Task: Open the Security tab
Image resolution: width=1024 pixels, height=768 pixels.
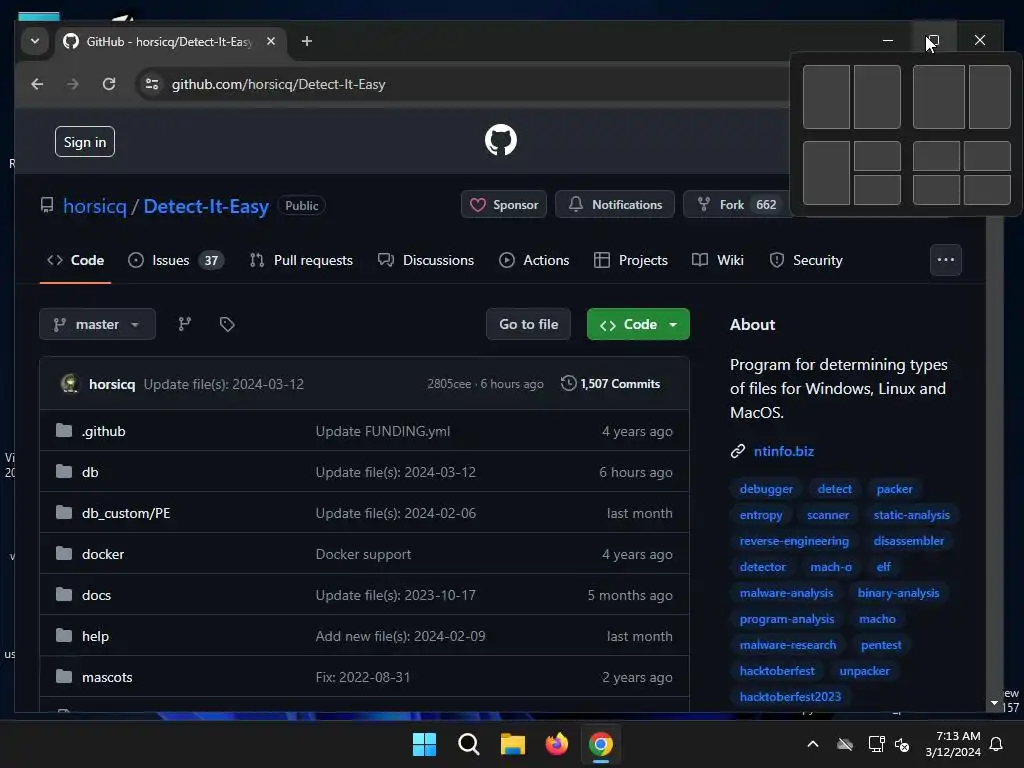Action: pyautogui.click(x=806, y=260)
